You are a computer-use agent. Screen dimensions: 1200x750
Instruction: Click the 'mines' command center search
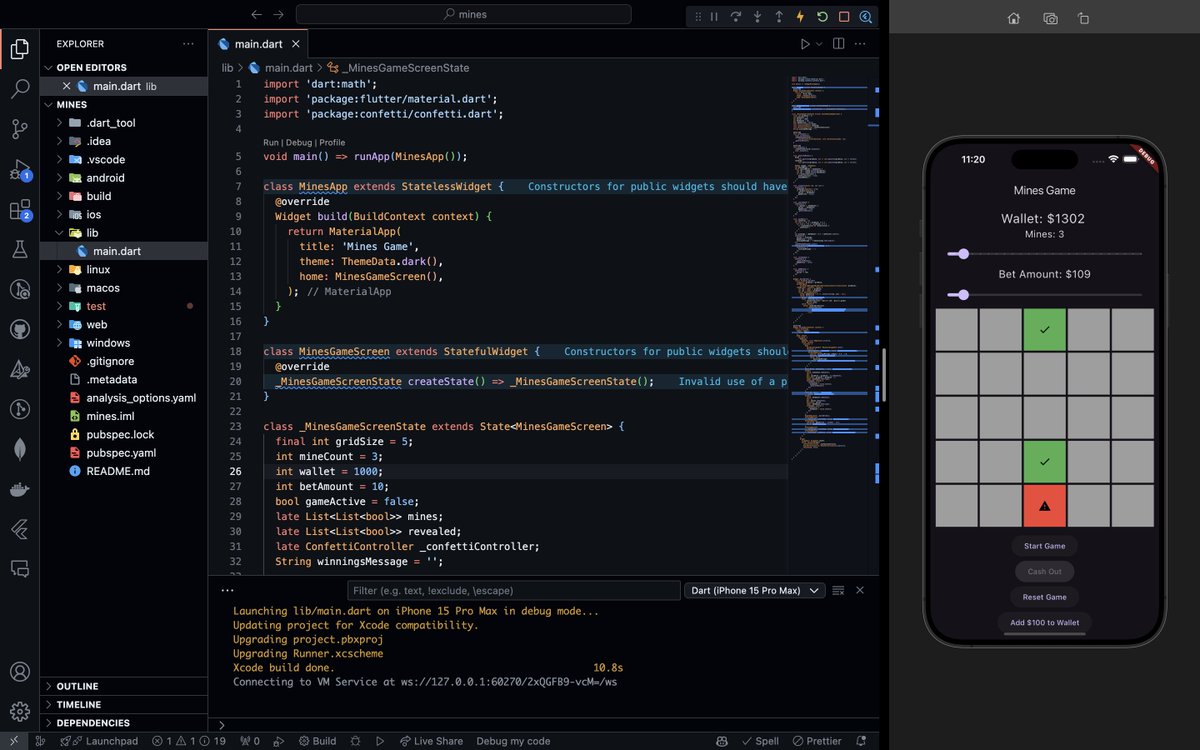(x=463, y=15)
